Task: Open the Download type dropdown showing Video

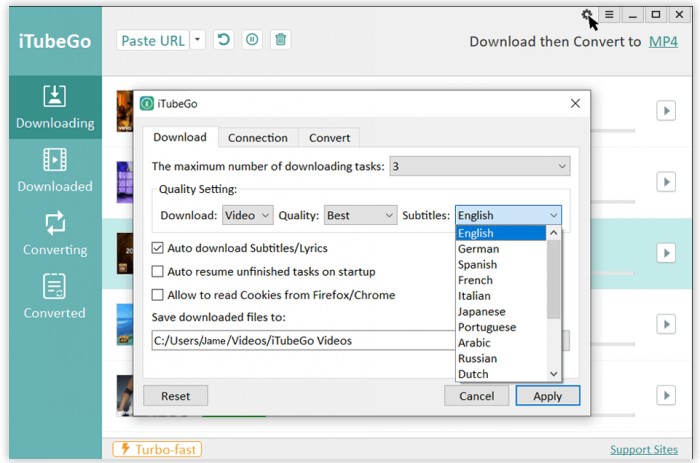Action: [x=247, y=215]
